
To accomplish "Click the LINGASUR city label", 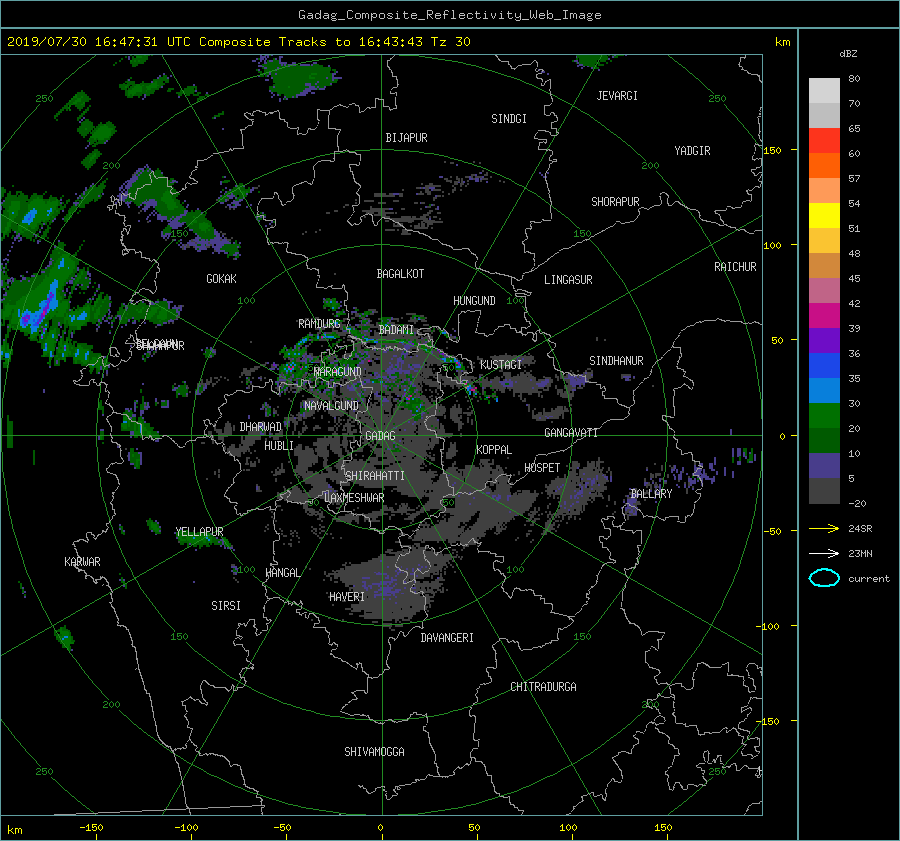I will pos(568,280).
